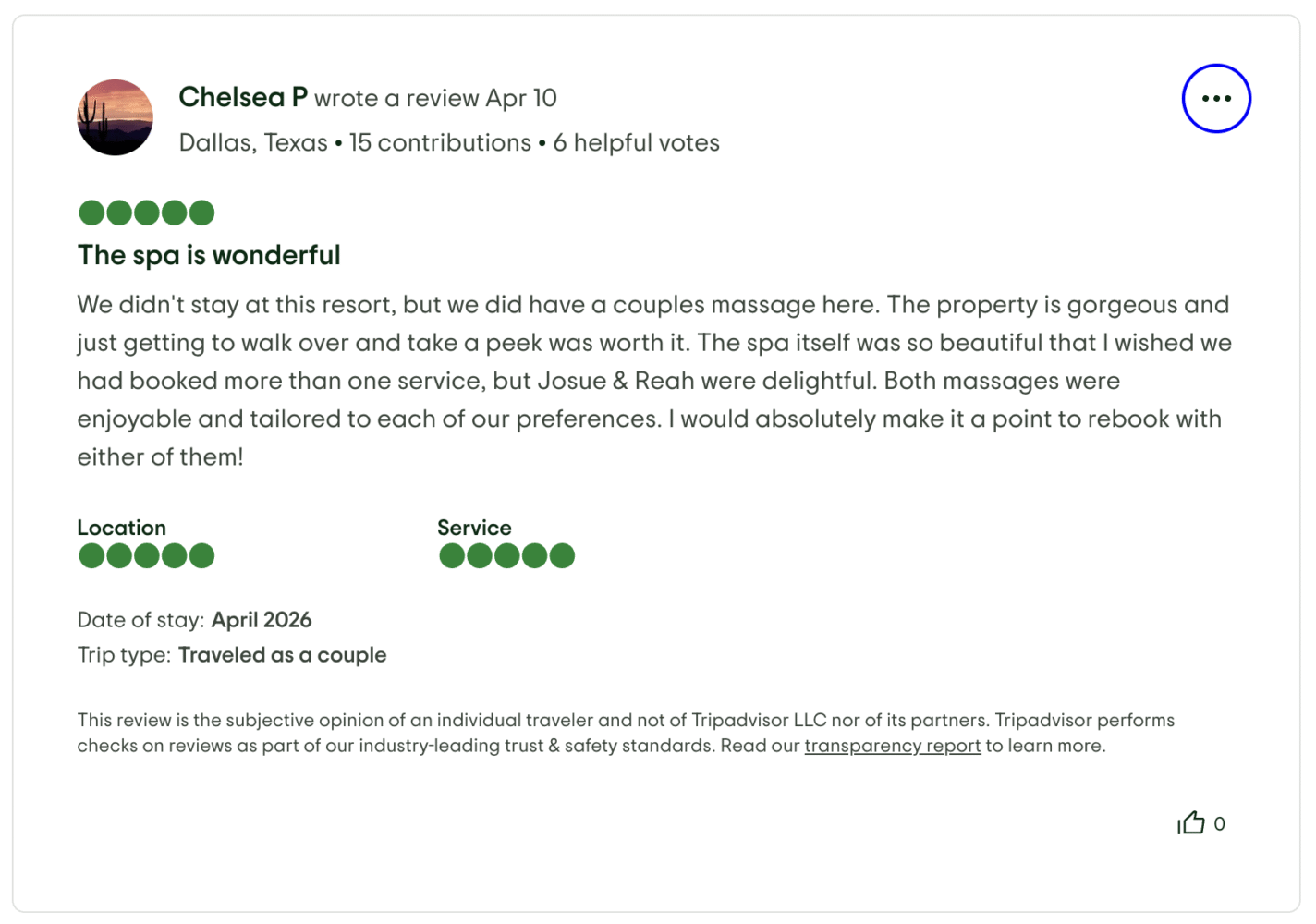Click the review title "The spa is wonderful"

tap(209, 255)
